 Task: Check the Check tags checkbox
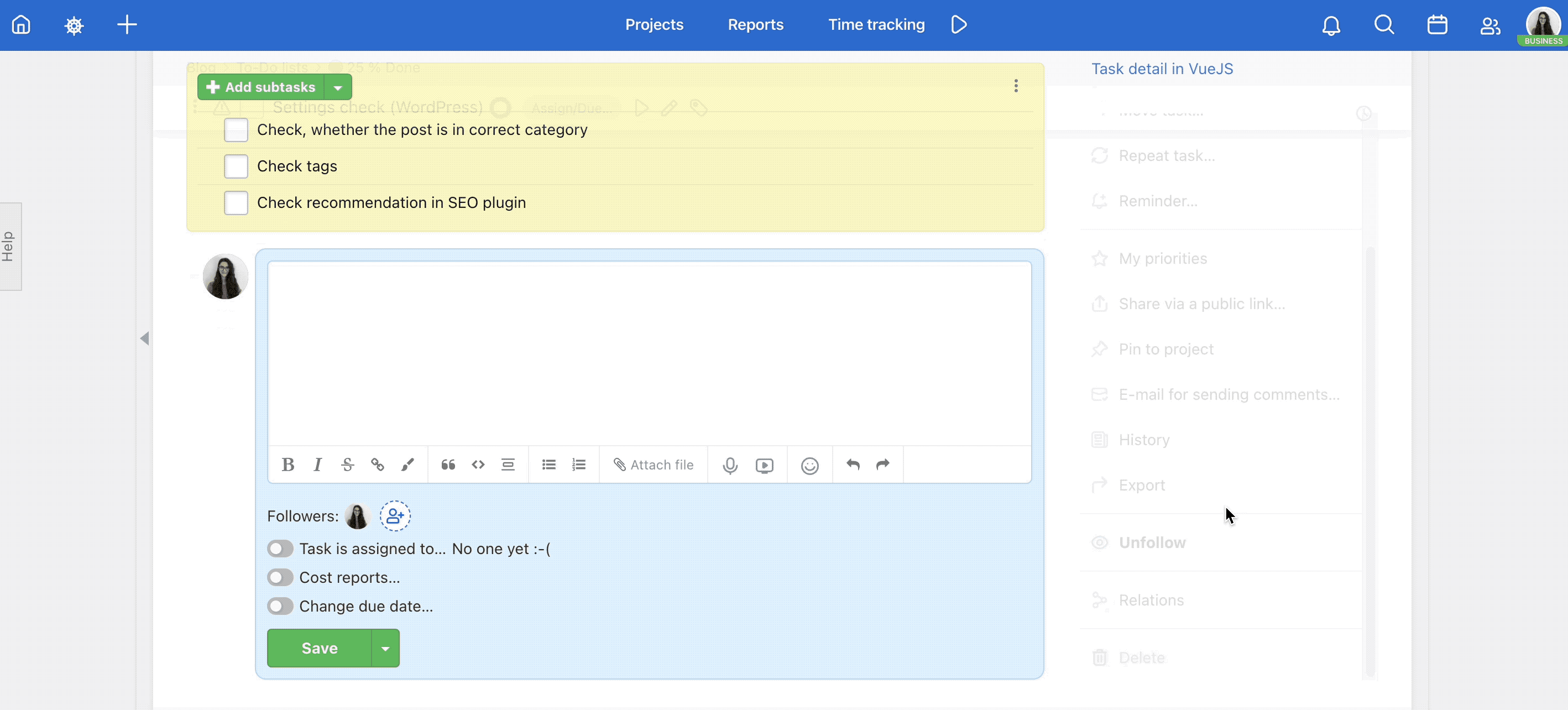click(x=236, y=166)
